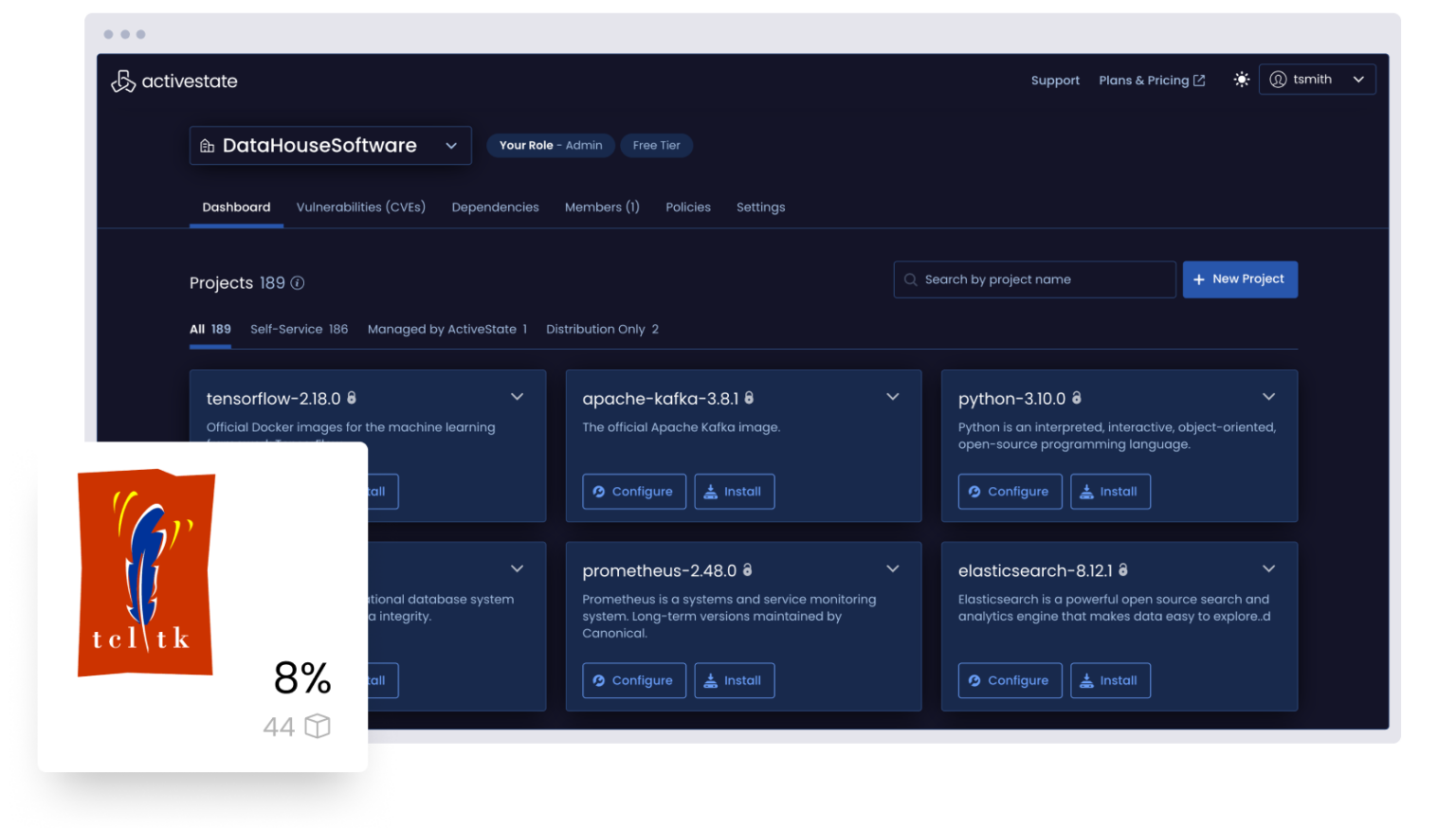
Task: Click the New Project button
Action: click(x=1240, y=279)
